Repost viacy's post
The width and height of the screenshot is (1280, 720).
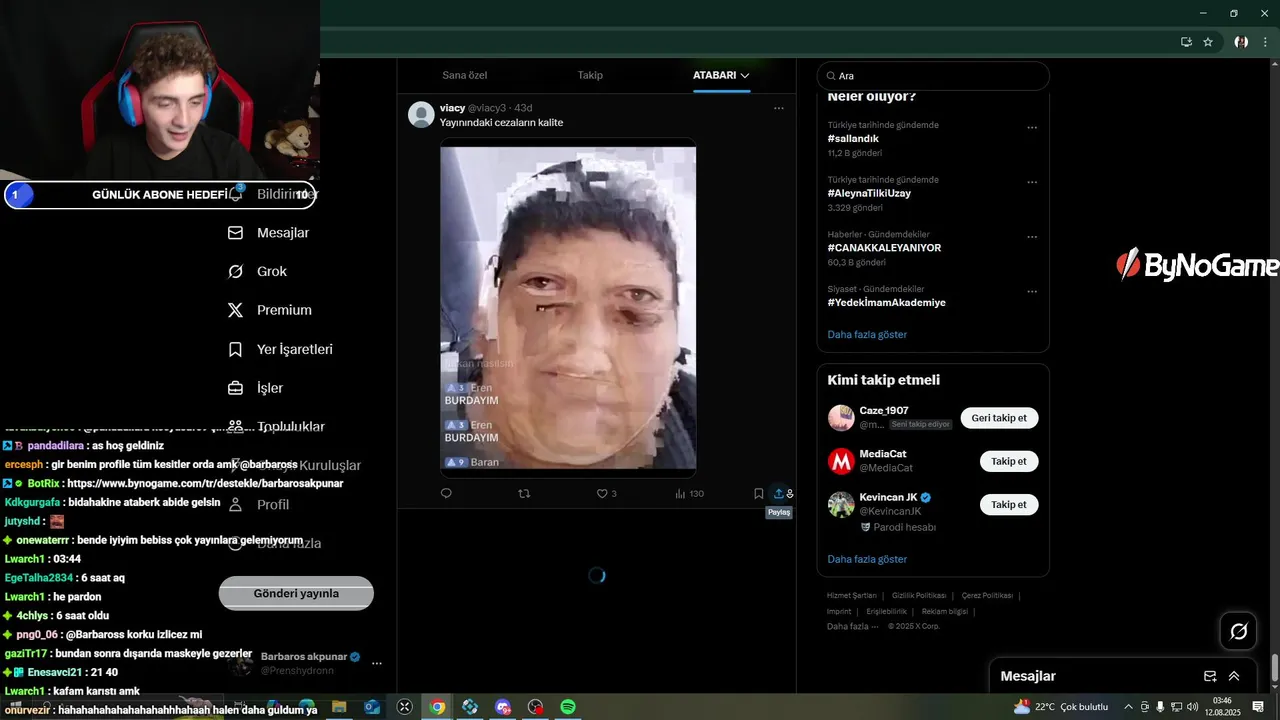[x=524, y=493]
